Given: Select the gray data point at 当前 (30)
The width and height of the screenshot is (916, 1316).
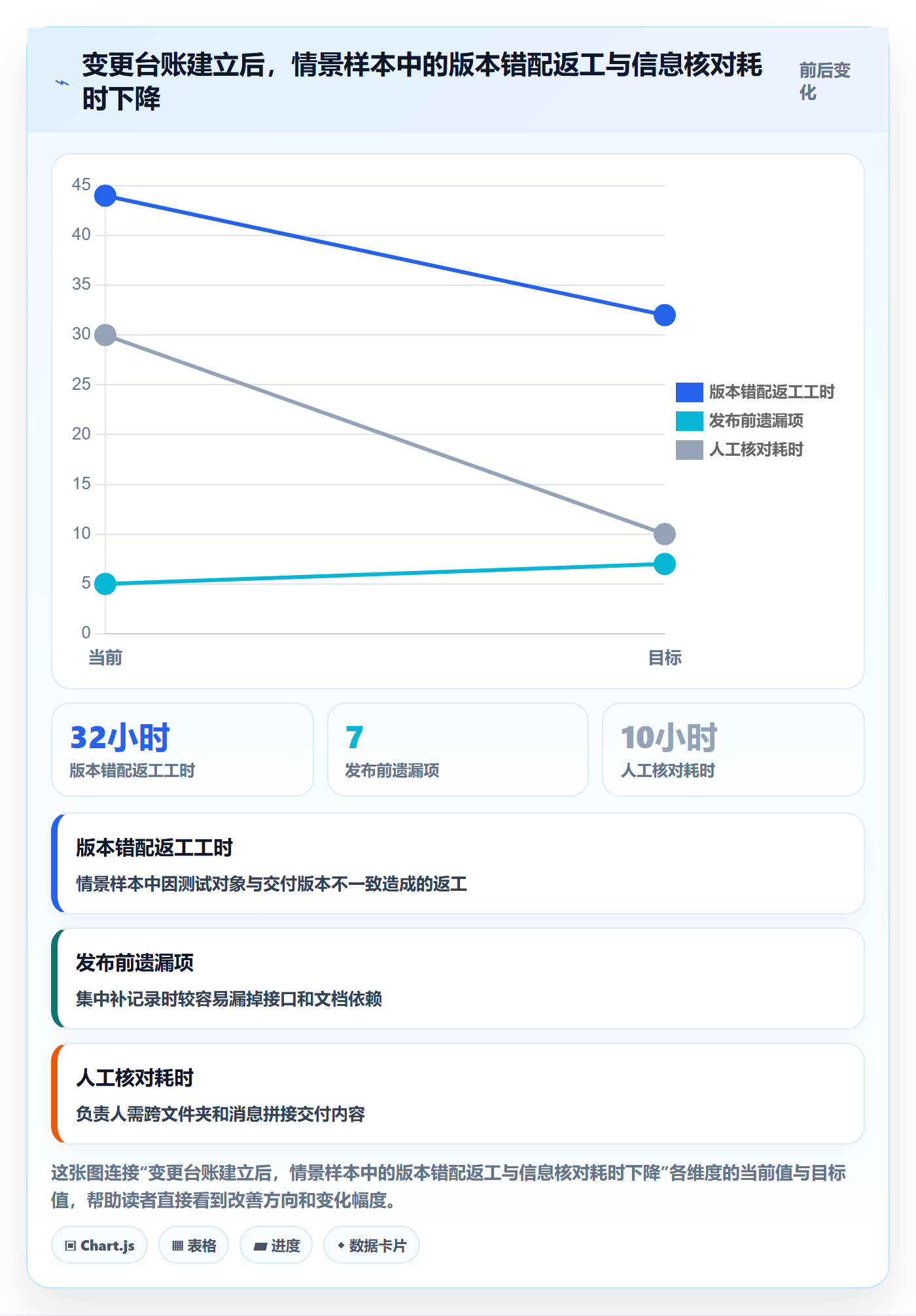Looking at the screenshot, I should click(105, 335).
